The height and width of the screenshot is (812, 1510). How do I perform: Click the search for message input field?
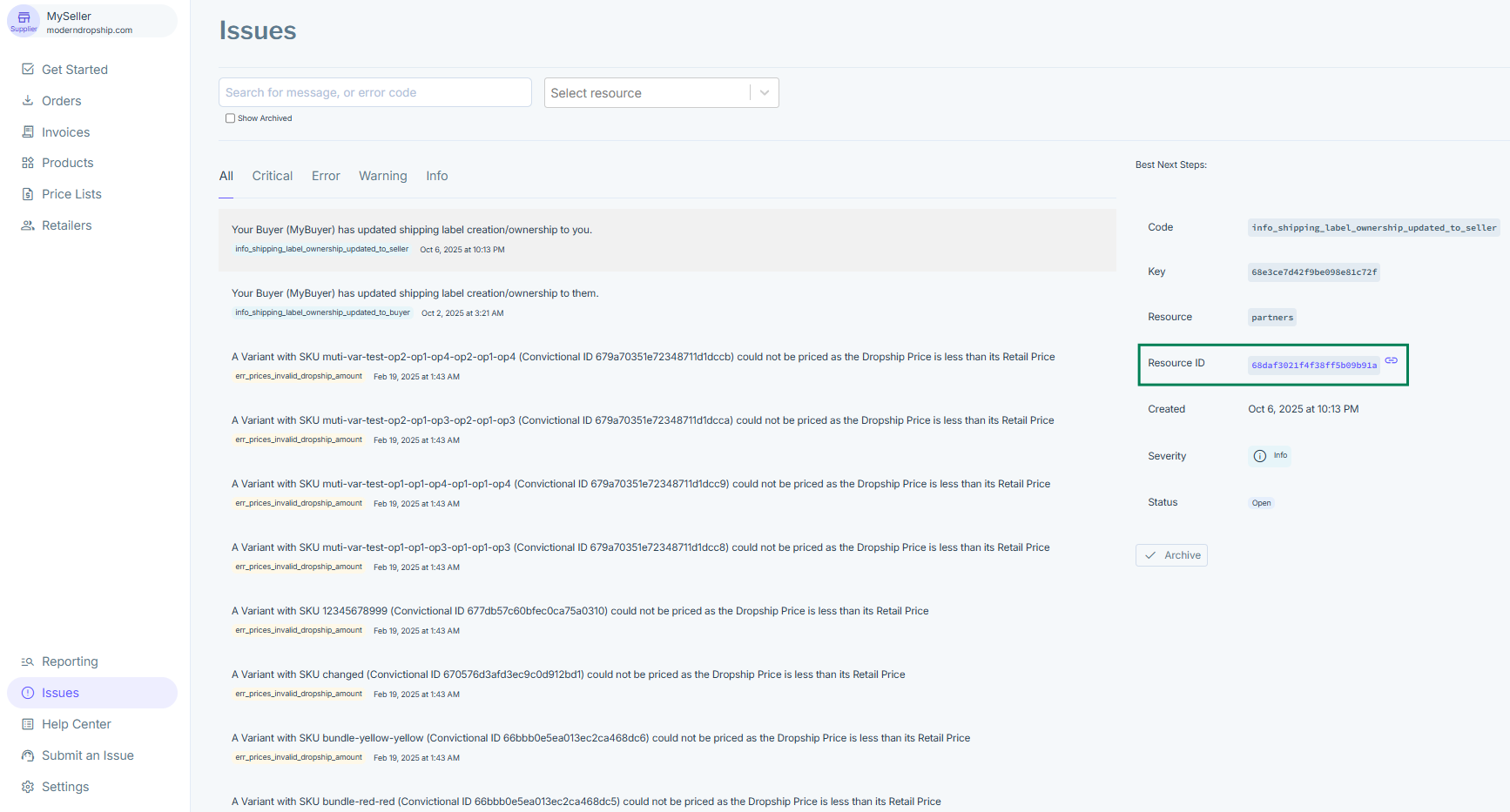[x=374, y=93]
